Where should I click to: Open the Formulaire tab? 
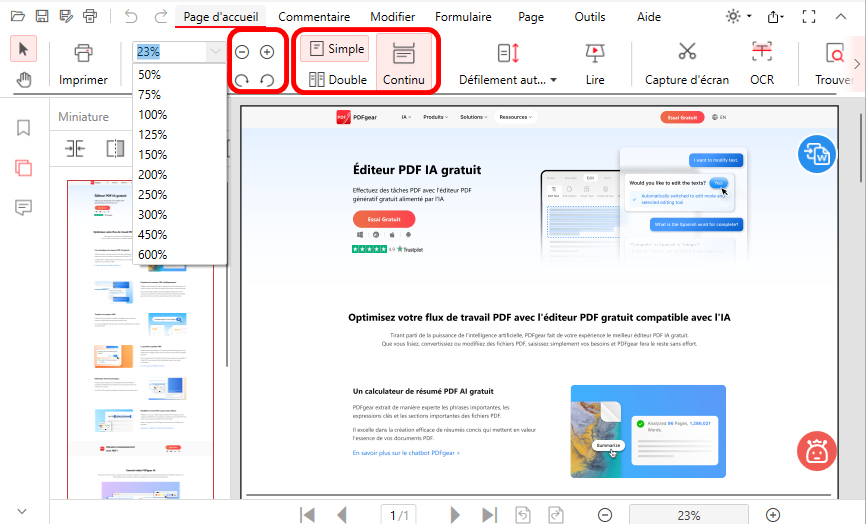(x=463, y=17)
